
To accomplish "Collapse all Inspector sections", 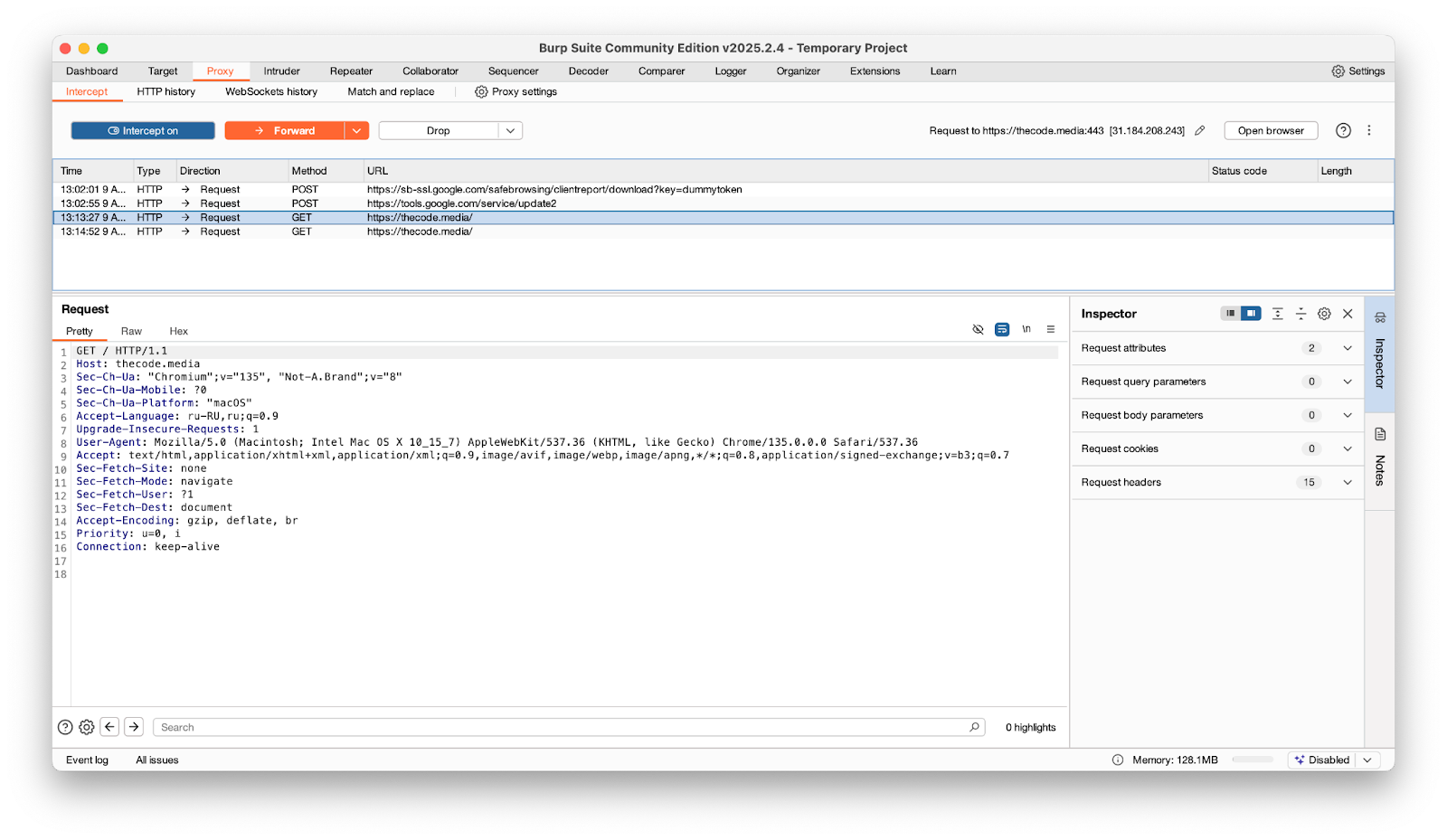I will point(1300,314).
